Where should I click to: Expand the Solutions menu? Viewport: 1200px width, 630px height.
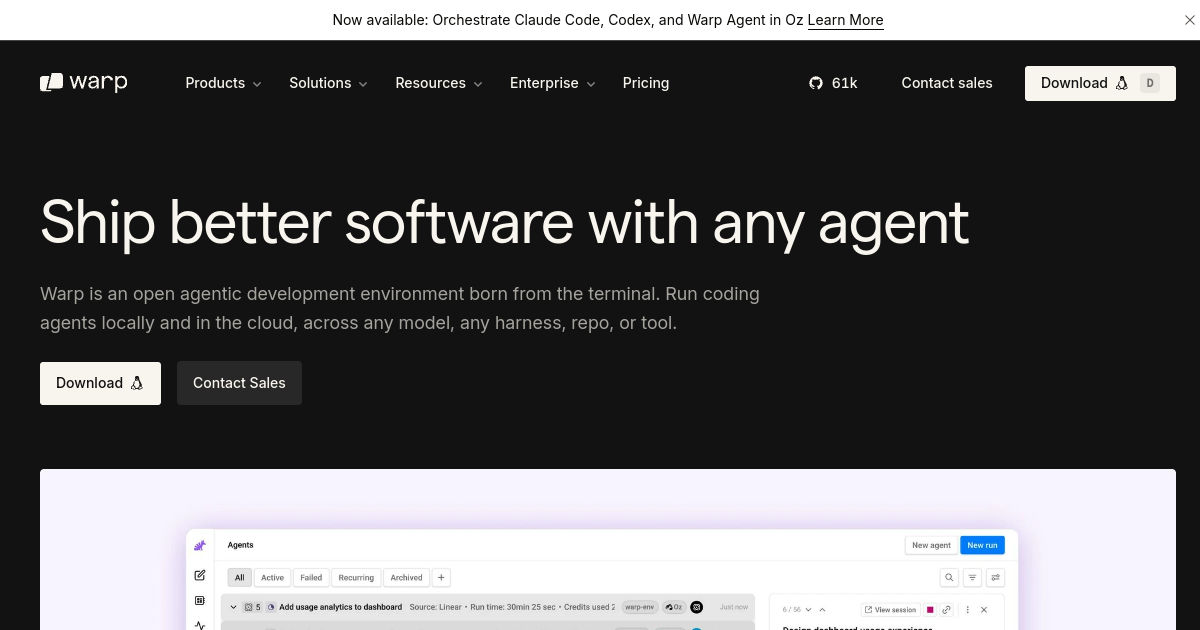coord(328,83)
